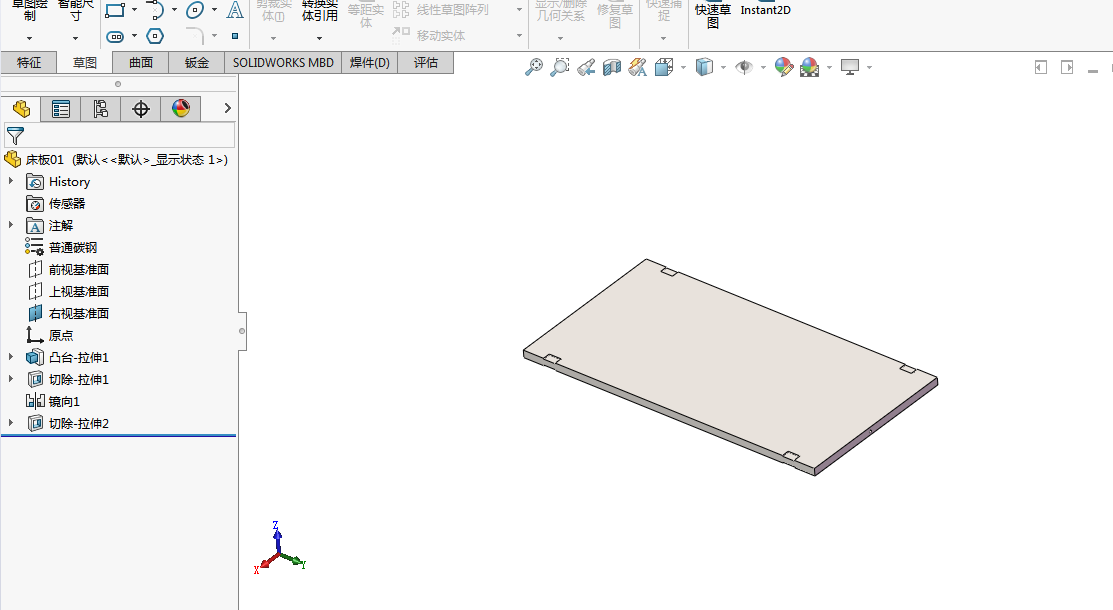The image size is (1113, 610).
Task: Click Zoom to Area icon
Action: pyautogui.click(x=560, y=67)
